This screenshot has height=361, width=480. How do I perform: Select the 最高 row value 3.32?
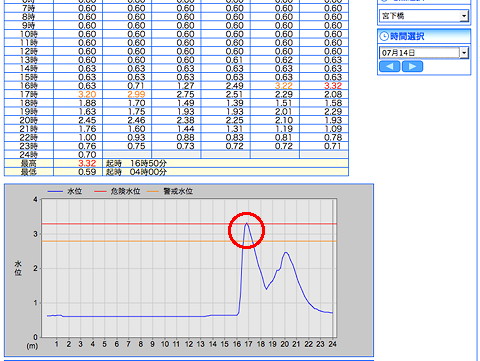pos(87,163)
